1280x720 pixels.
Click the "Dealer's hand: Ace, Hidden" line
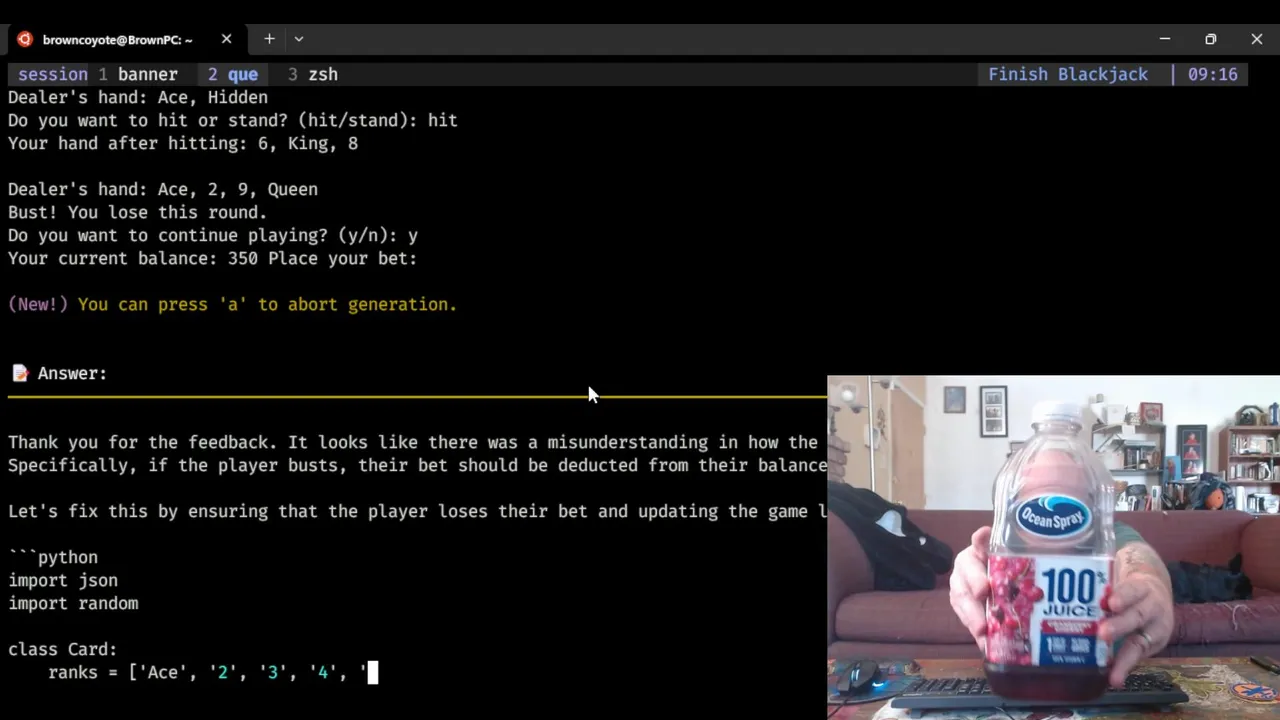(138, 97)
